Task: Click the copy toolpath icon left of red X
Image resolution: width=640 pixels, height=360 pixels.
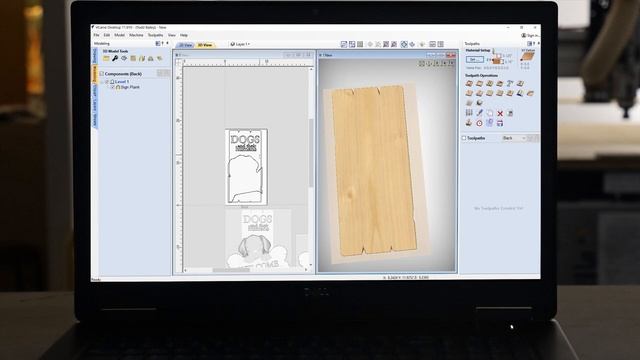Action: (490, 113)
